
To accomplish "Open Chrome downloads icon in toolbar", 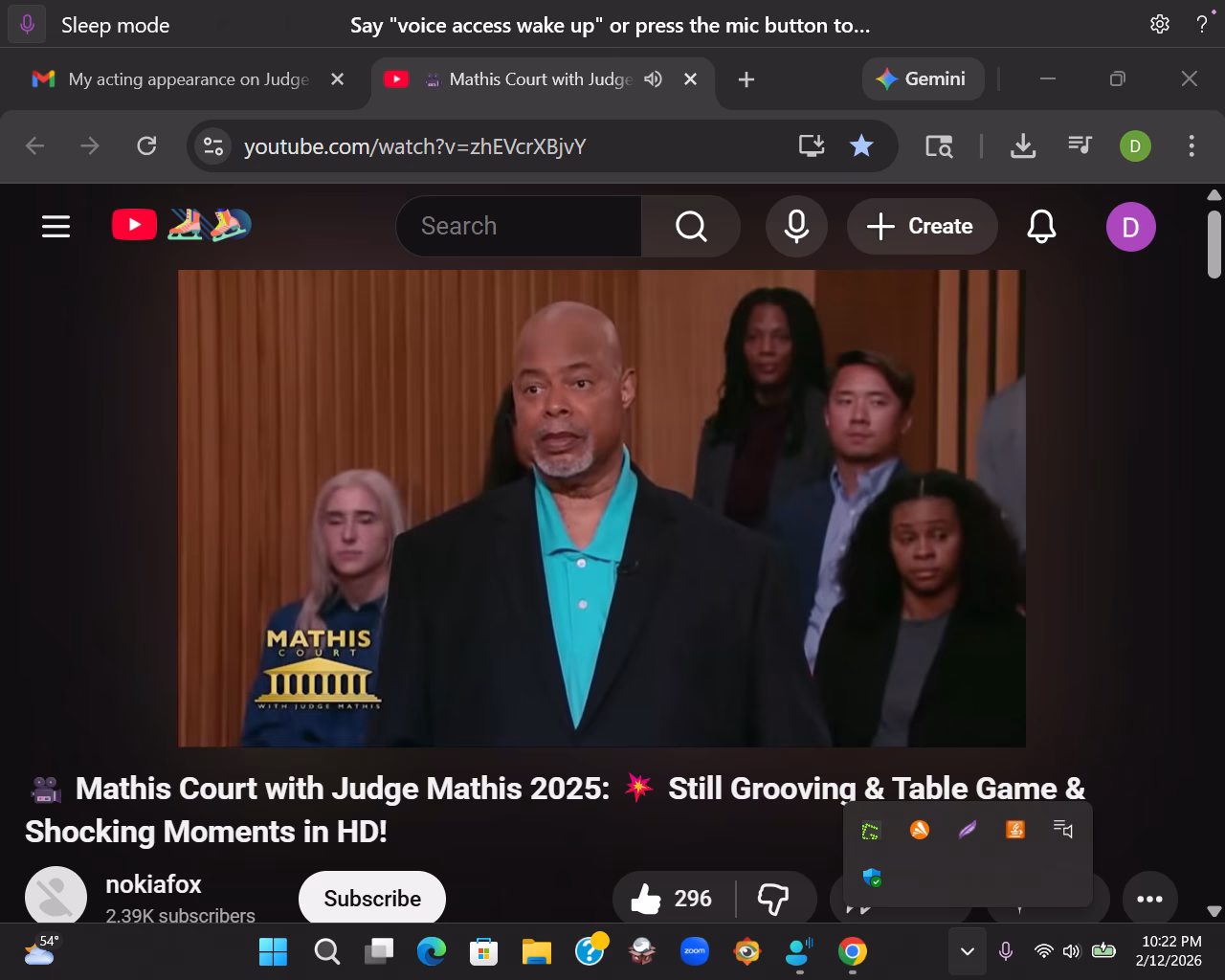I will click(1023, 145).
